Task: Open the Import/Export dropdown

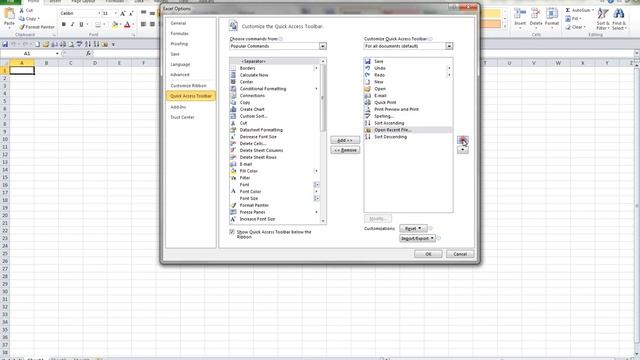Action: pyautogui.click(x=418, y=238)
